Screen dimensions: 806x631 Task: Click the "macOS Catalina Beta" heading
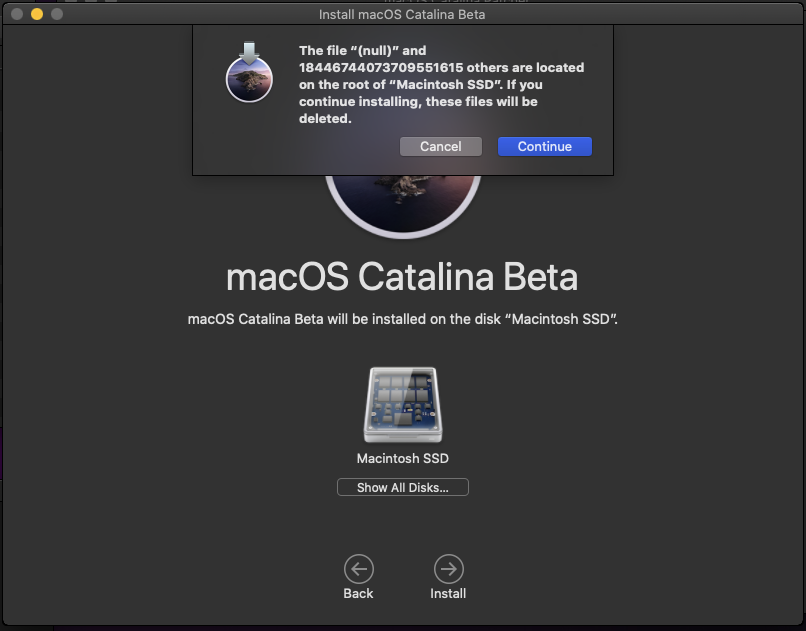click(x=402, y=277)
